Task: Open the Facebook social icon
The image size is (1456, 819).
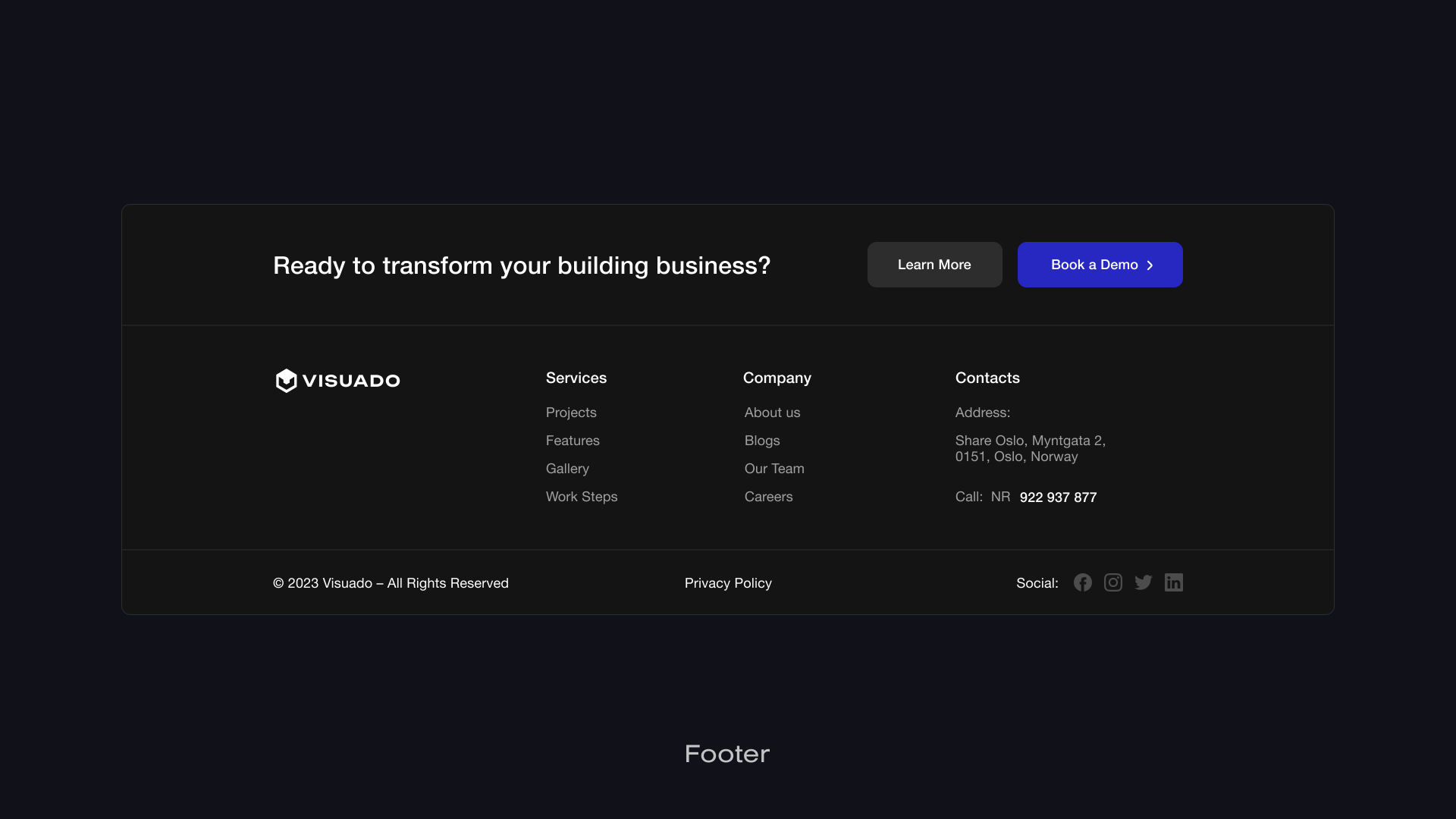Action: [x=1083, y=582]
